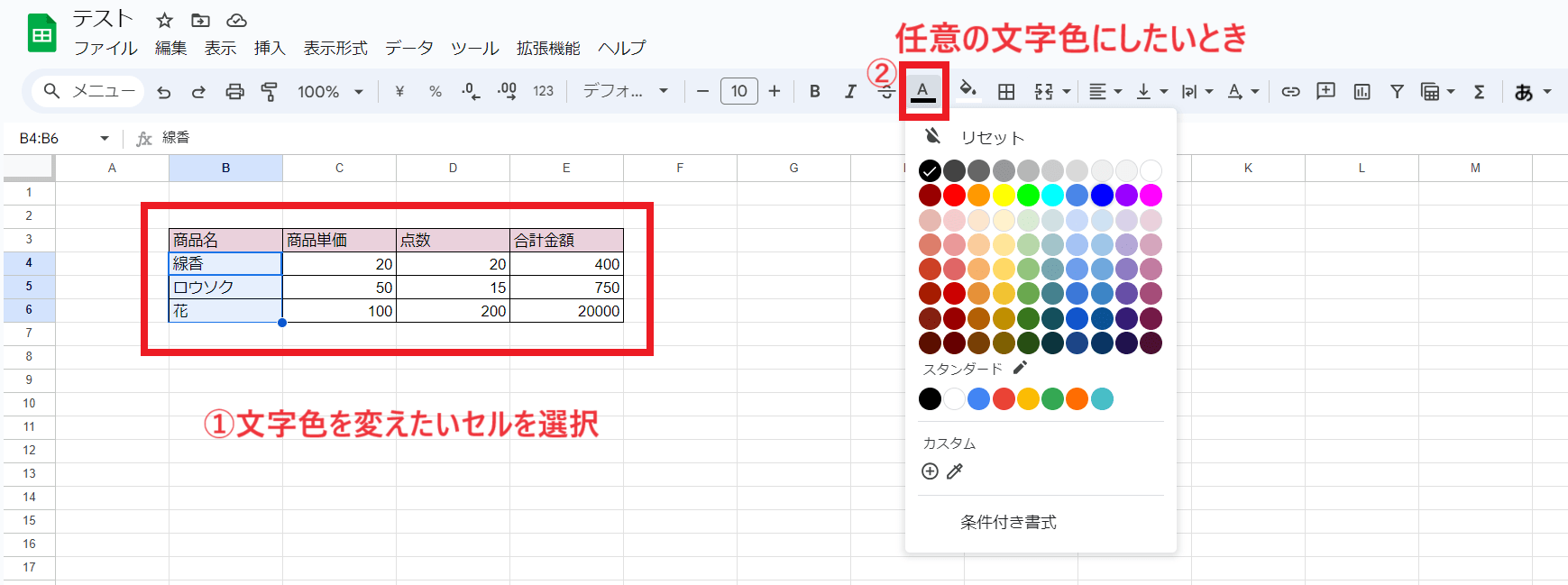Pick the bright red color swatch
Screen dimensions: 1568x585
pos(954,196)
